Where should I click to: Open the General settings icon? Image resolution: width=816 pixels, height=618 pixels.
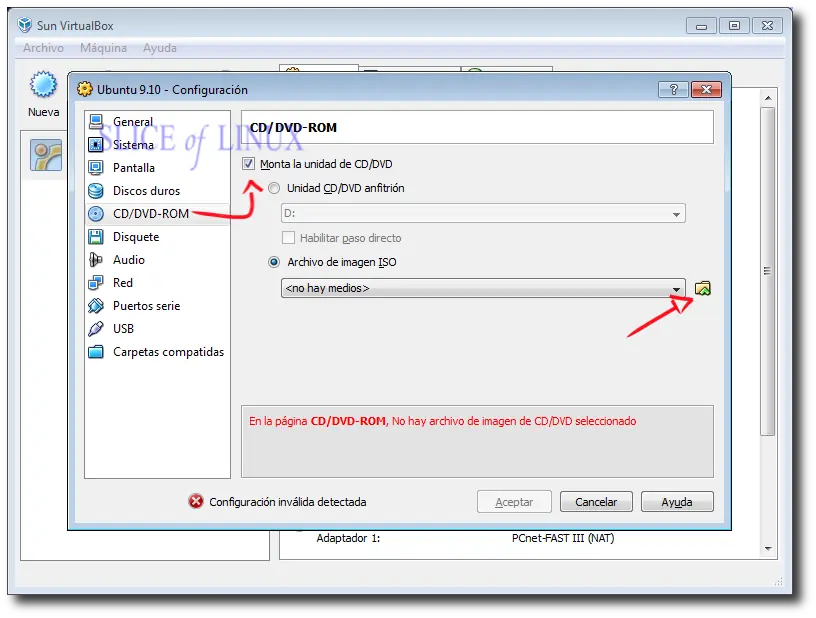[x=96, y=122]
